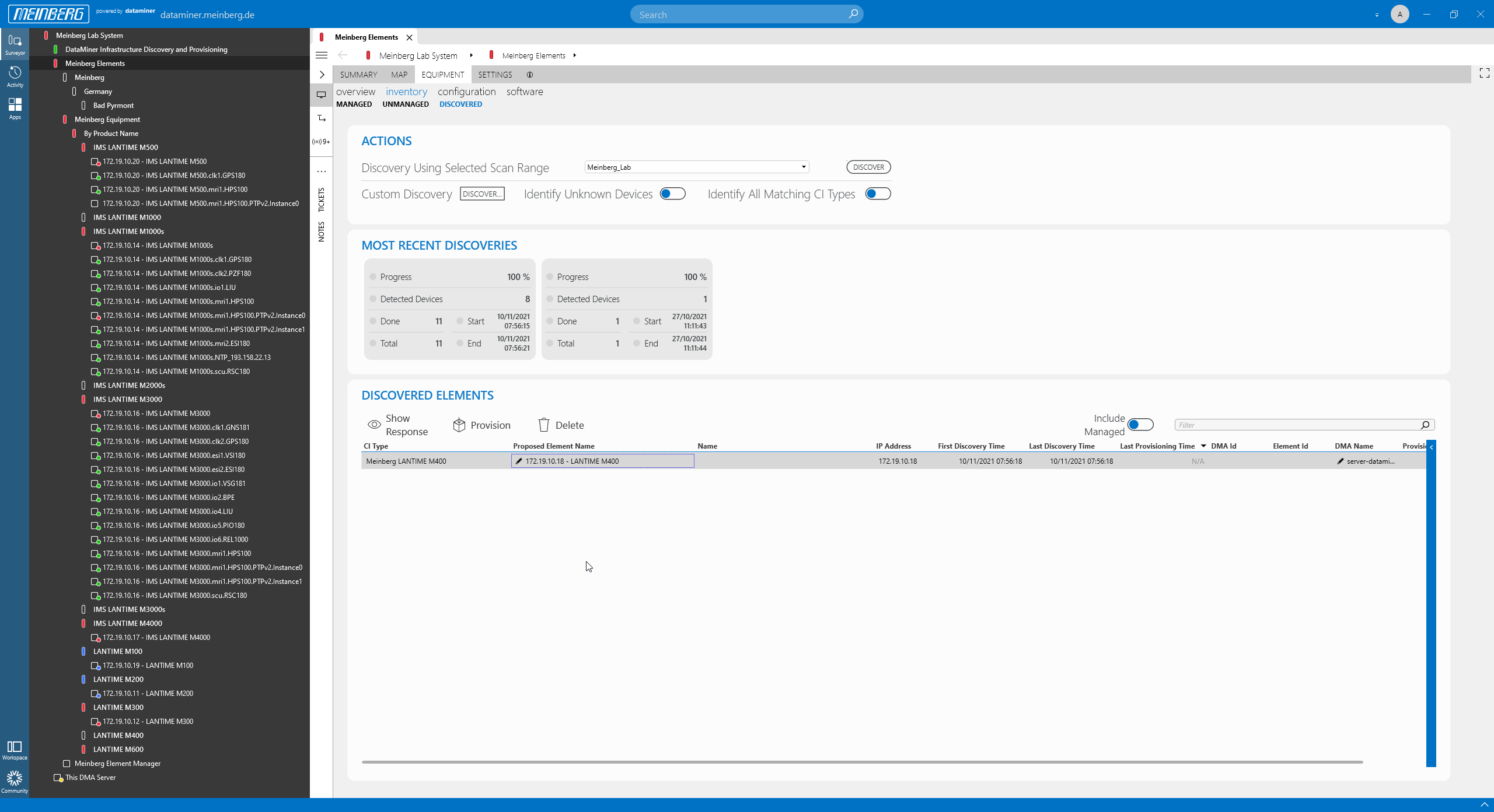The image size is (1494, 812).
Task: Select LANTIME M400 tree node
Action: point(118,736)
